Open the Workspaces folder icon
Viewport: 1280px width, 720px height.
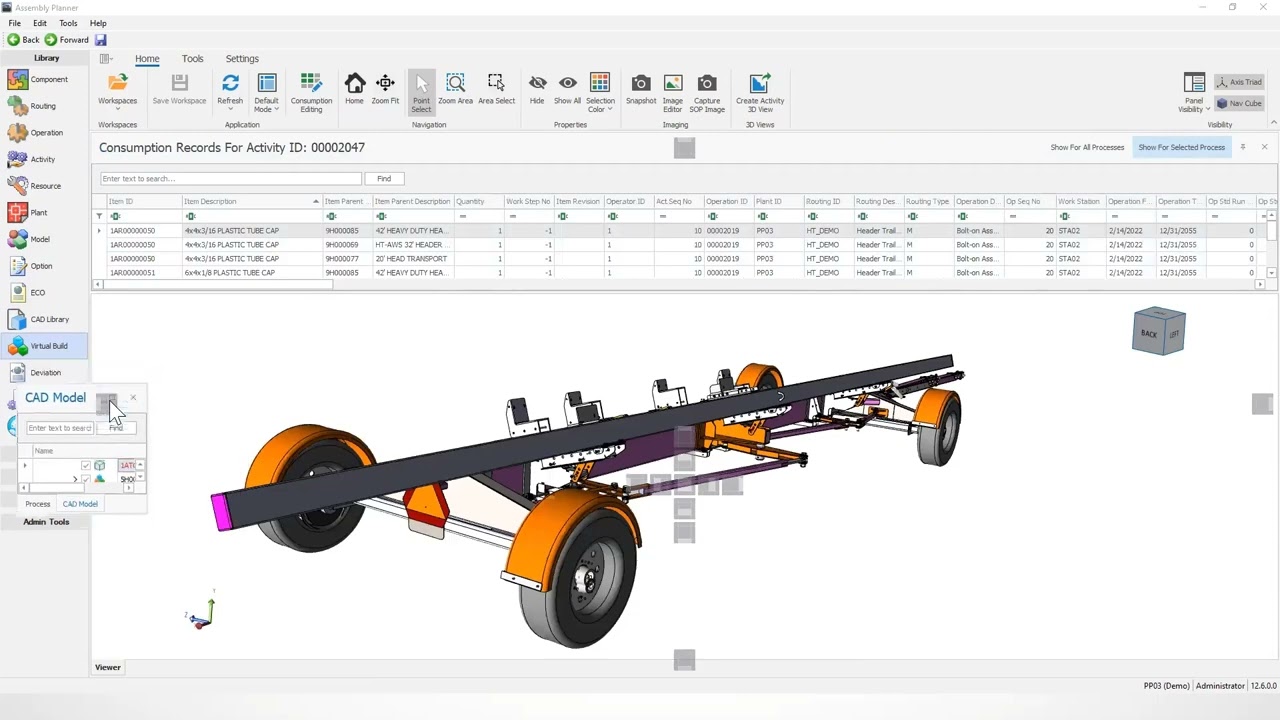117,83
